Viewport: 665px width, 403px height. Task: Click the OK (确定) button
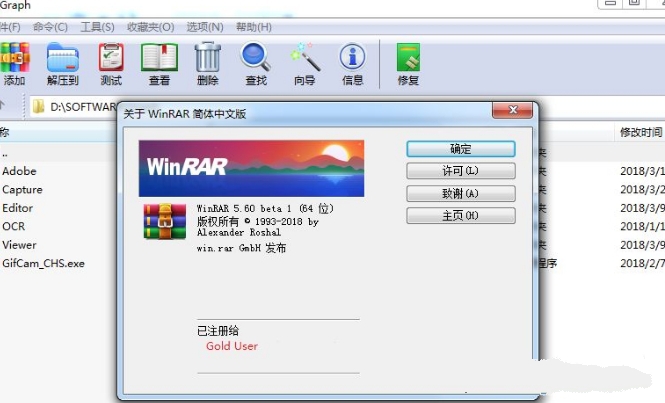coord(461,149)
